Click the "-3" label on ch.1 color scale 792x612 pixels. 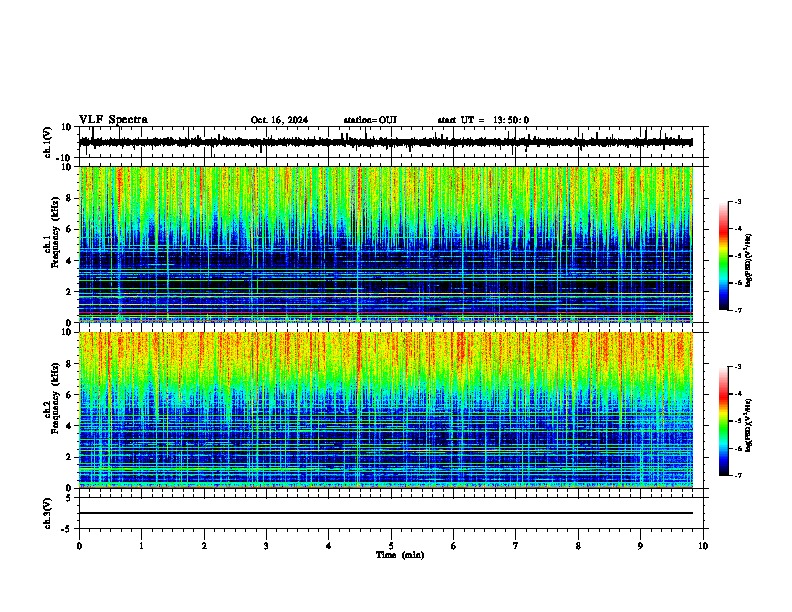pos(737,201)
